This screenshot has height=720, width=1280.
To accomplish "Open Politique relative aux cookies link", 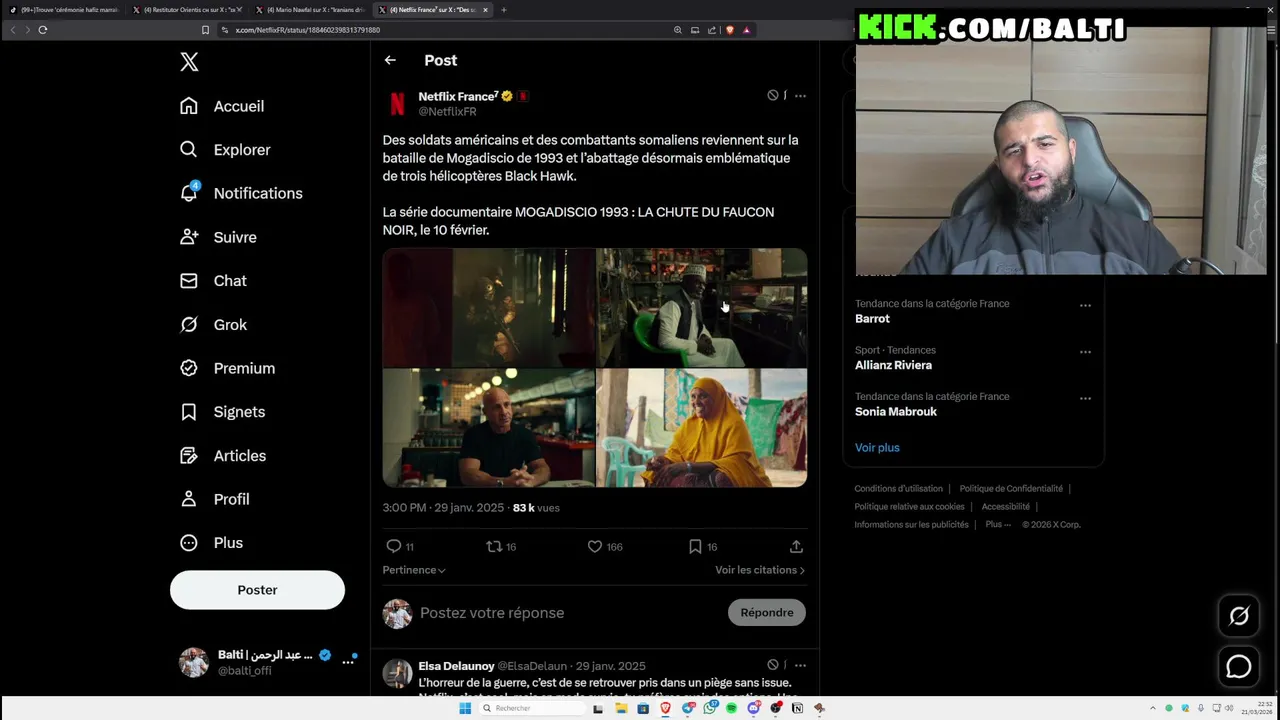I will point(909,507).
